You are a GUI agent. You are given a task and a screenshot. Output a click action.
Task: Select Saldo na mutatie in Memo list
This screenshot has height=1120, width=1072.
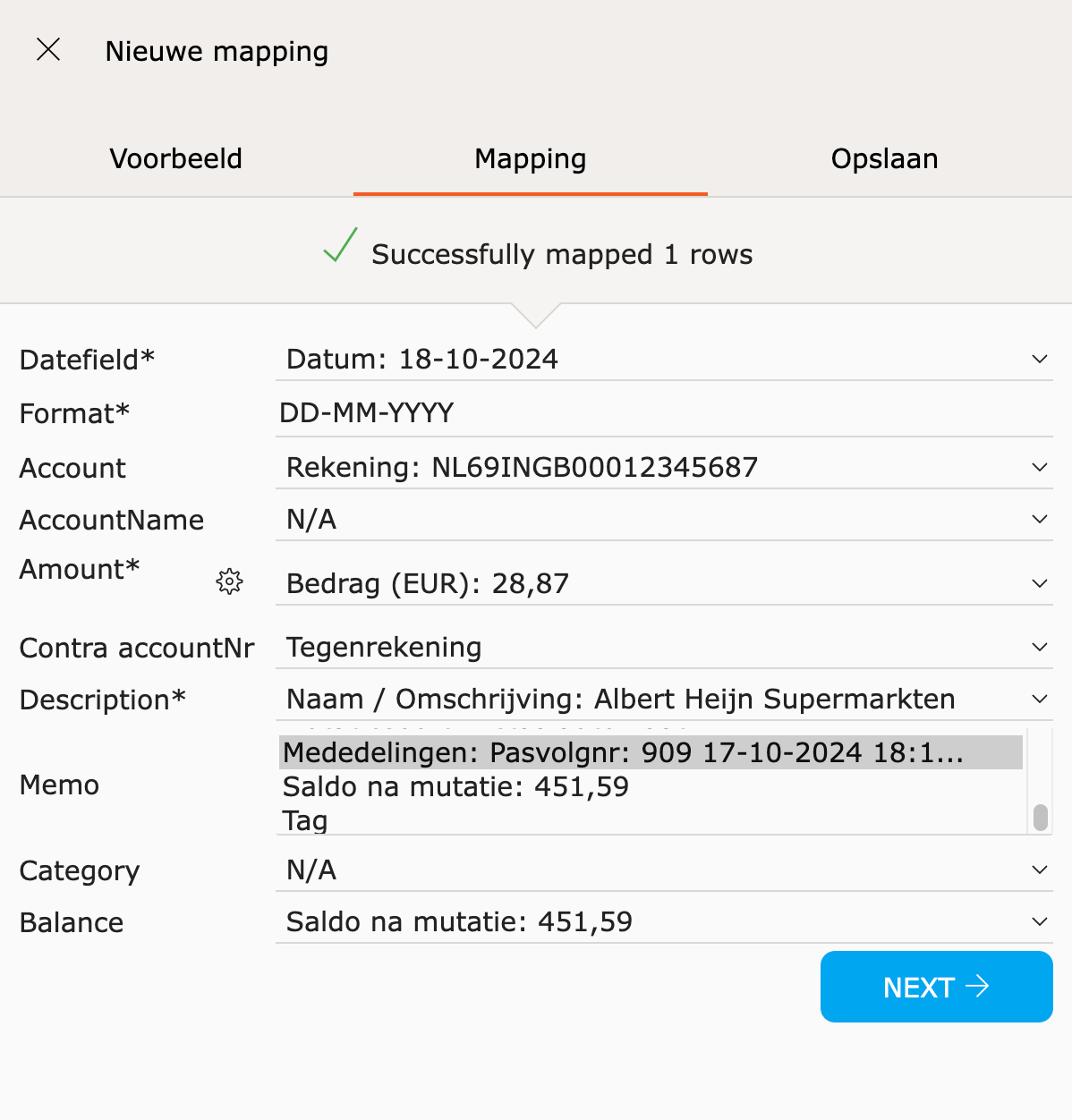(x=651, y=786)
